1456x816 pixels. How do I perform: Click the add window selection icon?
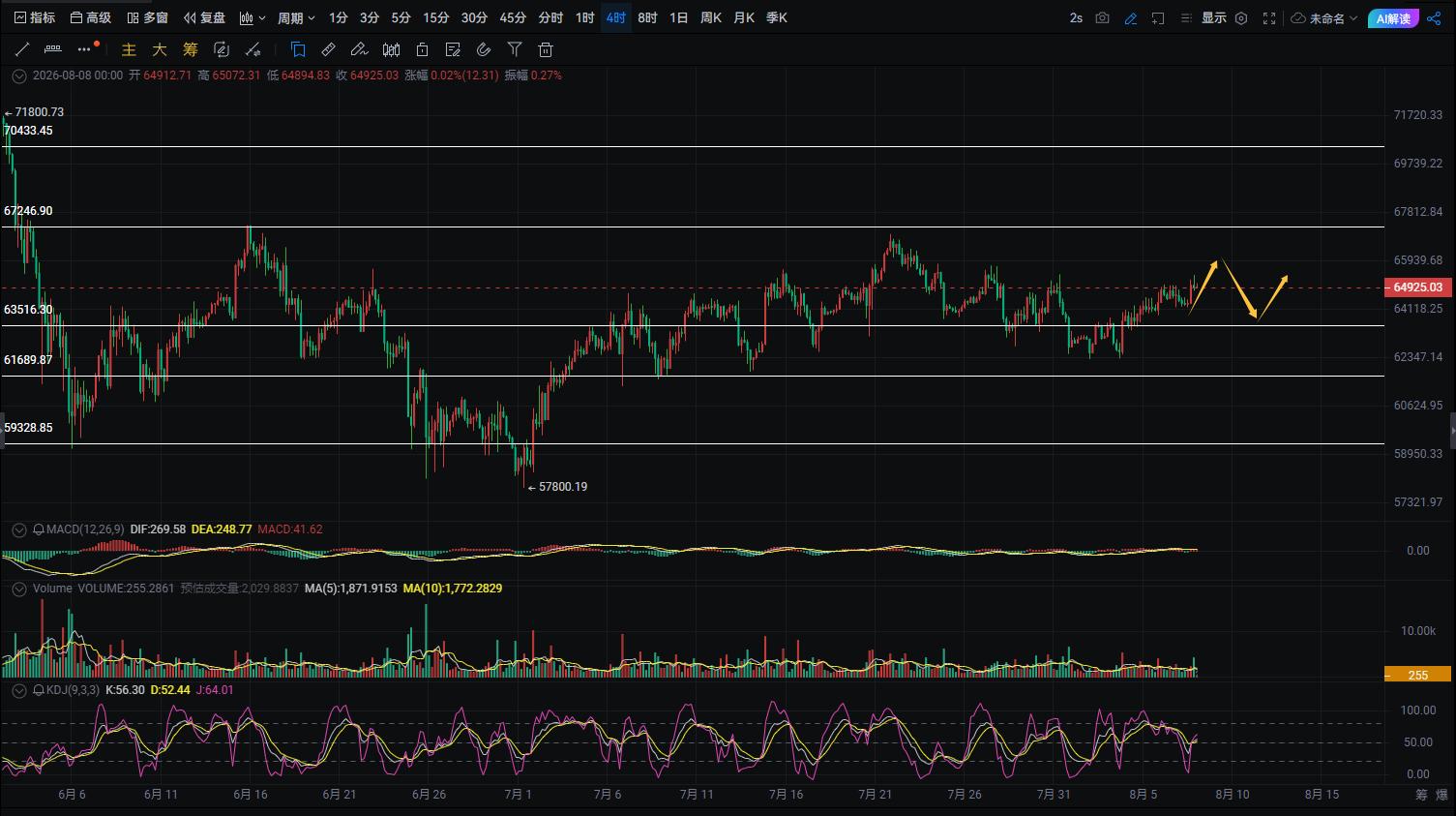[x=1158, y=17]
